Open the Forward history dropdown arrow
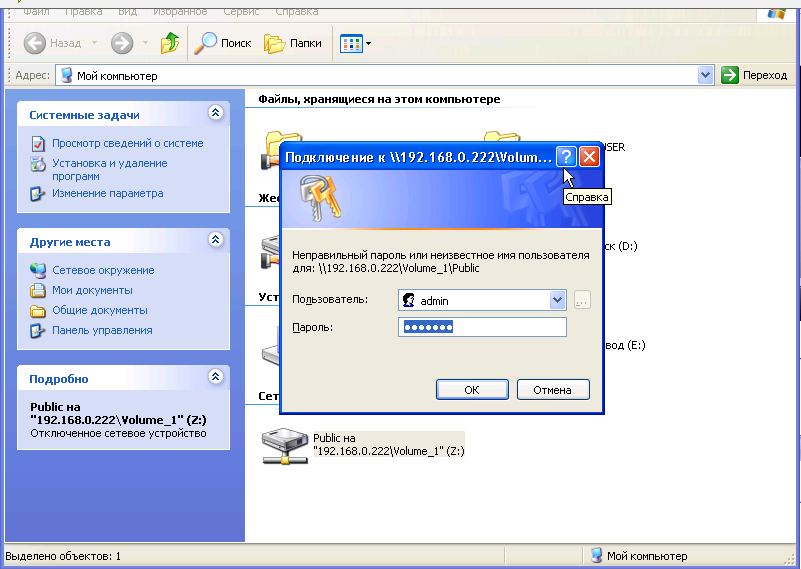The image size is (801, 569). (146, 43)
